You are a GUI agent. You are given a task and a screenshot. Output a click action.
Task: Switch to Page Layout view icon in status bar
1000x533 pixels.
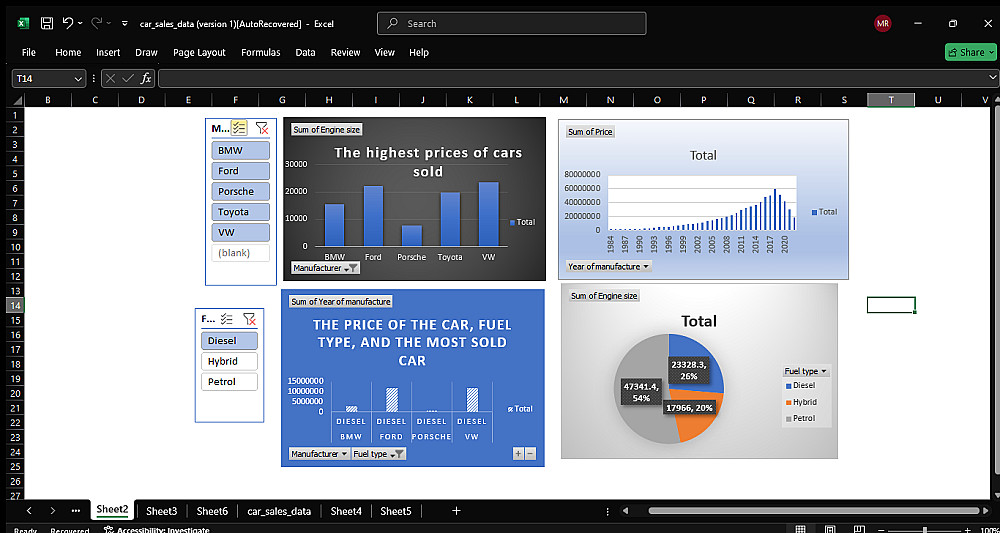coord(830,530)
